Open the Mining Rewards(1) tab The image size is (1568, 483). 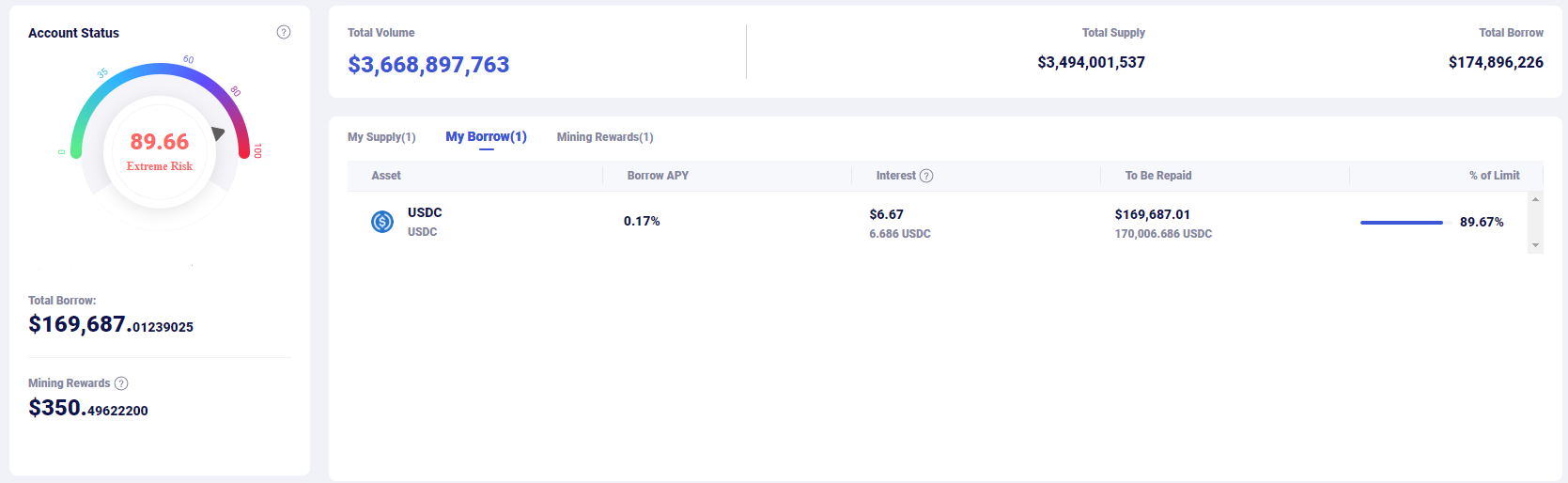[605, 137]
